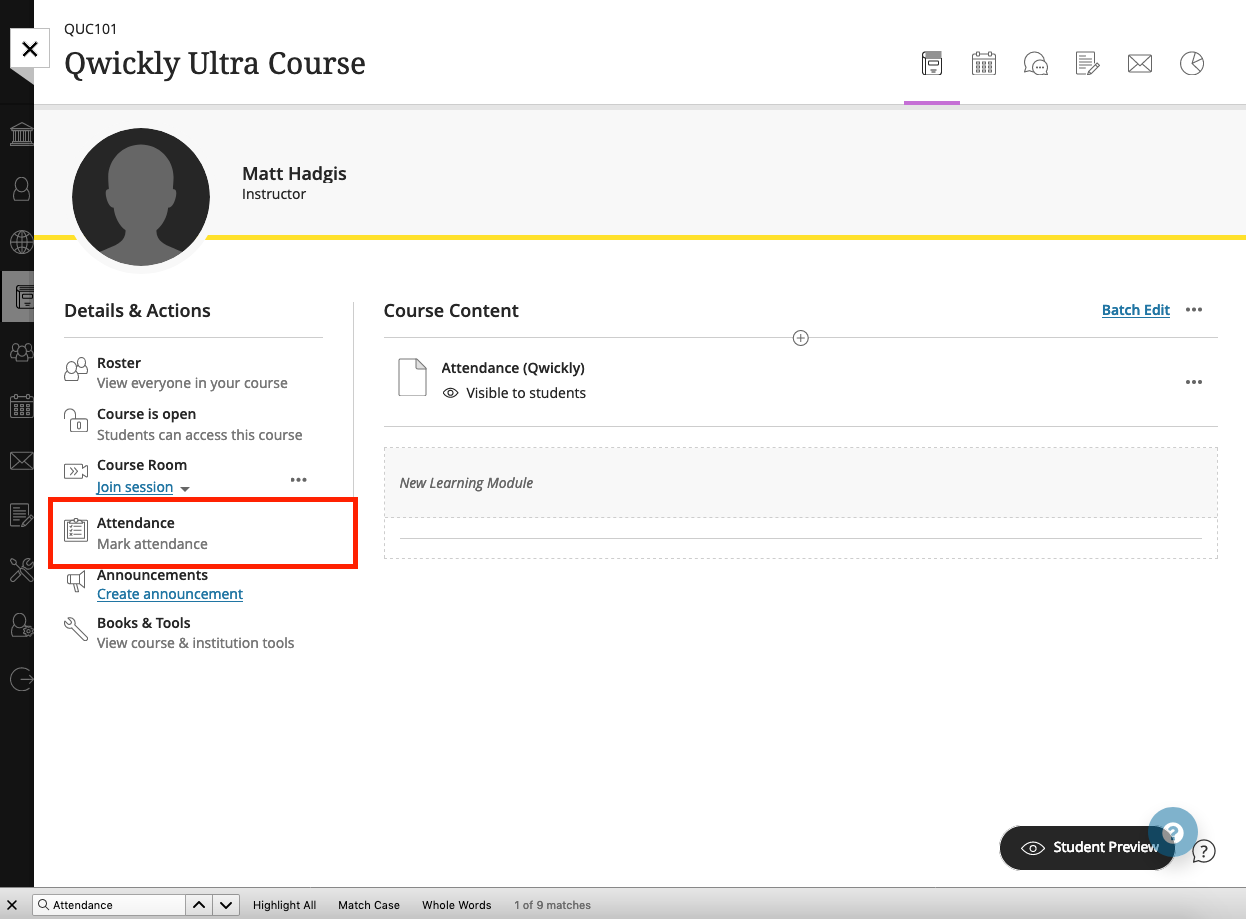Close the course panel with the X button
Image resolution: width=1246 pixels, height=919 pixels.
pos(30,49)
